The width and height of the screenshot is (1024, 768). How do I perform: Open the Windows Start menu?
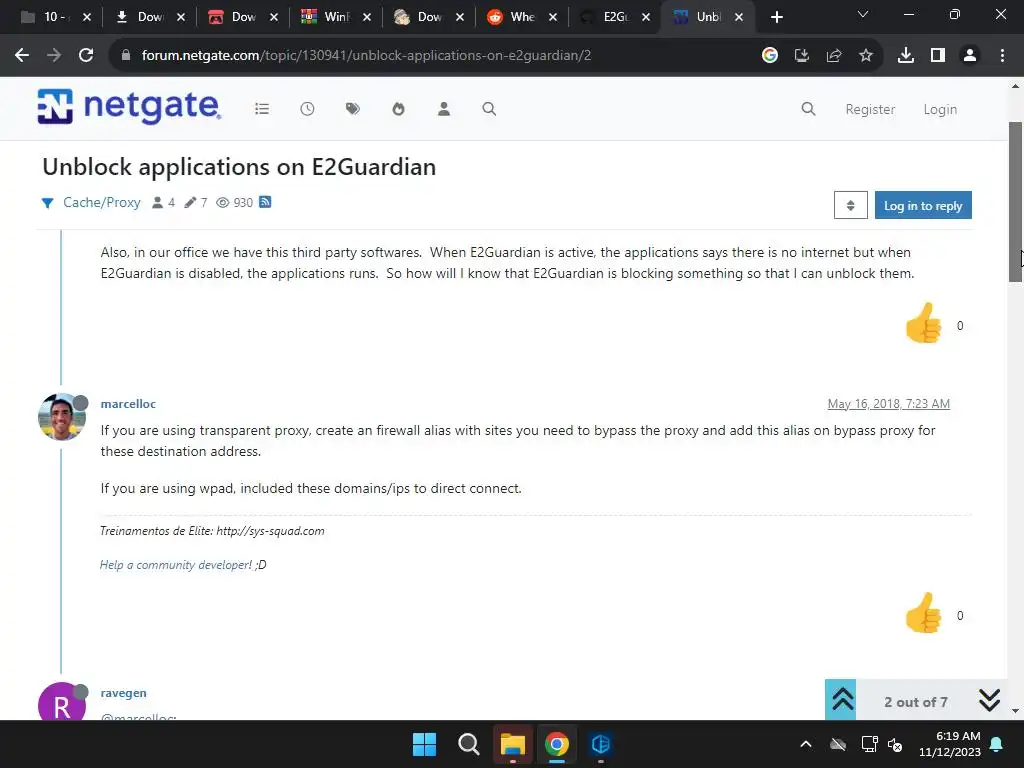point(424,744)
